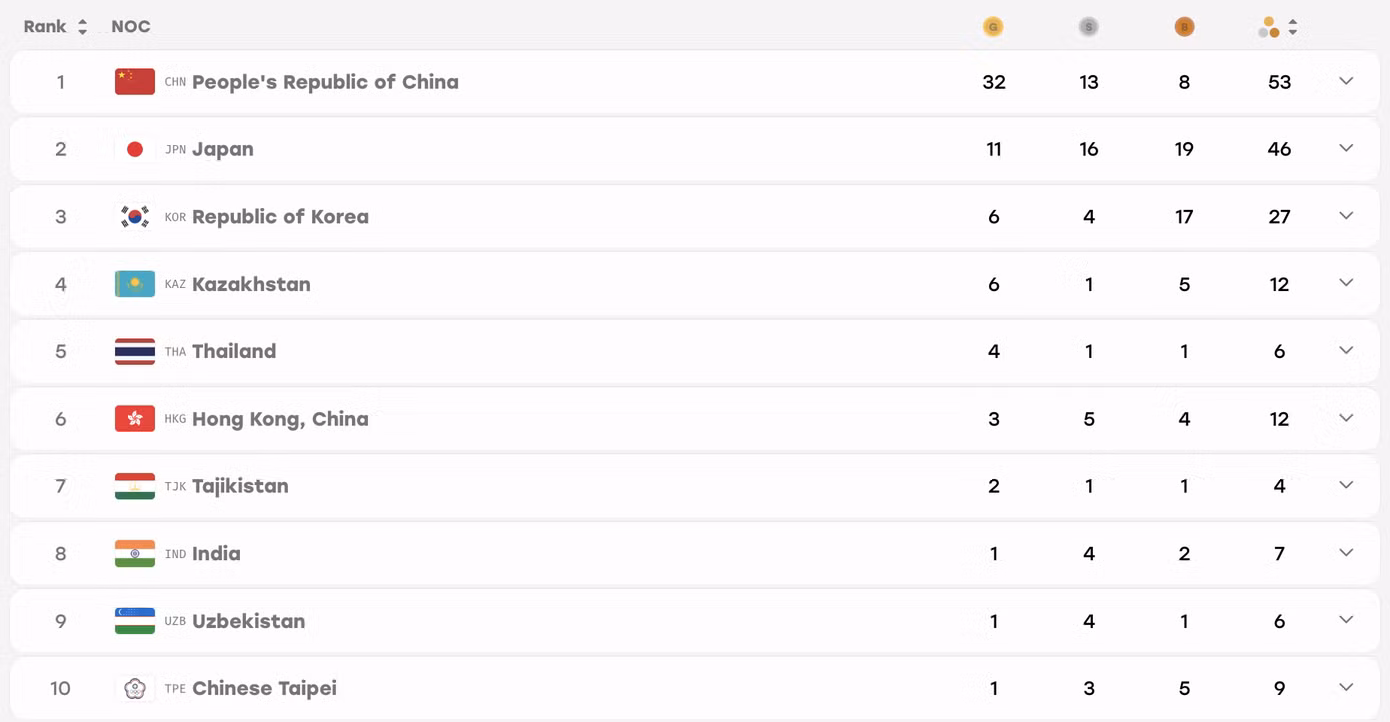Click the gold medal column icon

tap(993, 27)
